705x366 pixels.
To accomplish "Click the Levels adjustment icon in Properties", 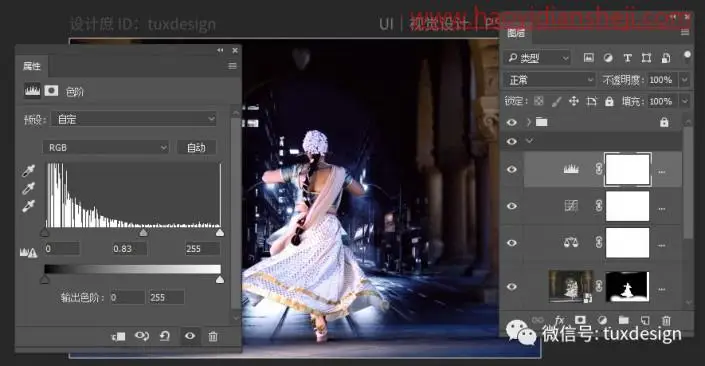I will (x=32, y=91).
